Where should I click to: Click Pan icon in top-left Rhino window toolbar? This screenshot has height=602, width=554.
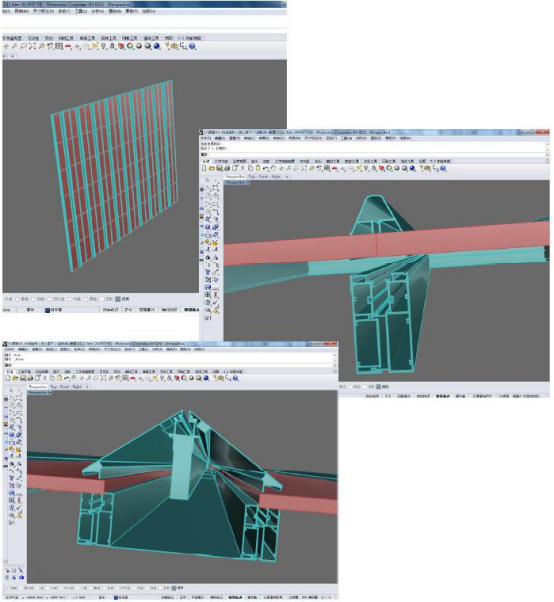point(6,46)
